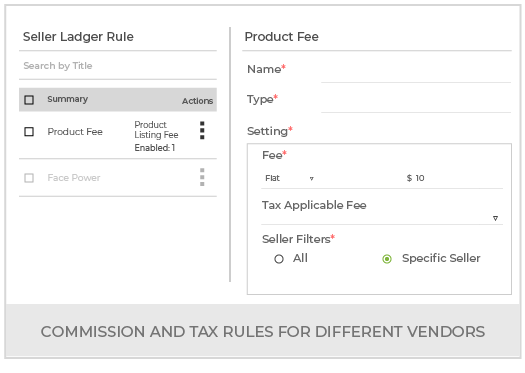
Task: Click the Tax Applicable Fee label
Action: pyautogui.click(x=314, y=205)
